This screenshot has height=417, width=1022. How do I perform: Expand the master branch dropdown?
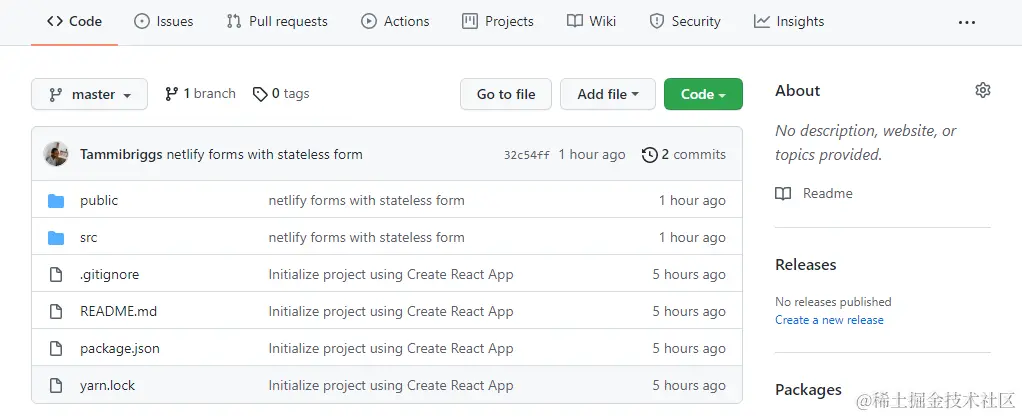[89, 94]
